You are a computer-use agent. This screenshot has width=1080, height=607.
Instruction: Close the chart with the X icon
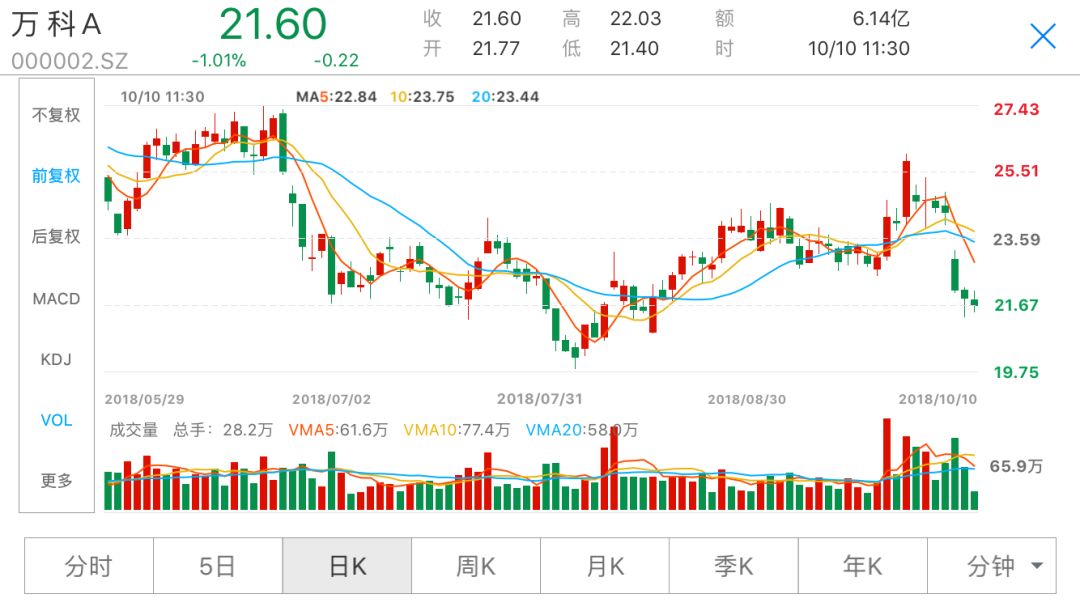click(1043, 36)
